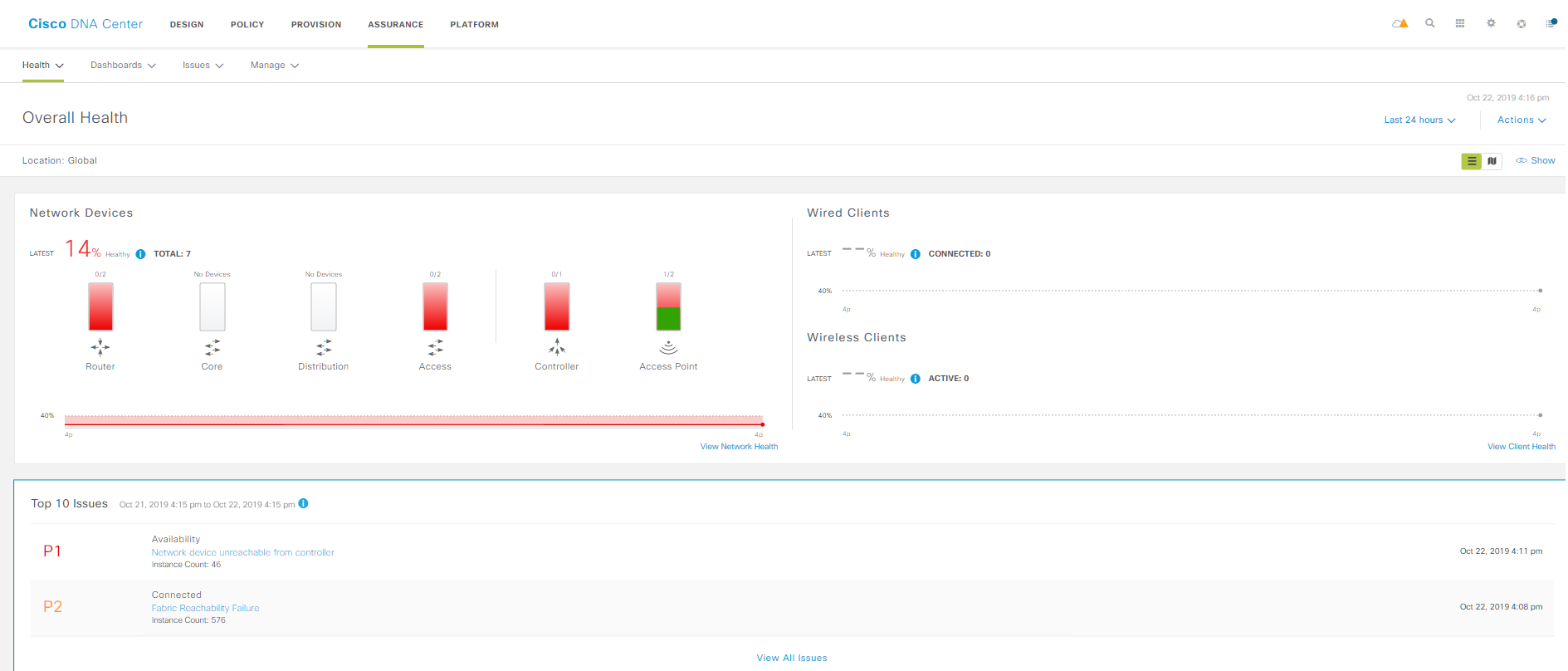Expand the Manage dropdown menu
Viewport: 1568px width, 671px height.
tap(275, 65)
